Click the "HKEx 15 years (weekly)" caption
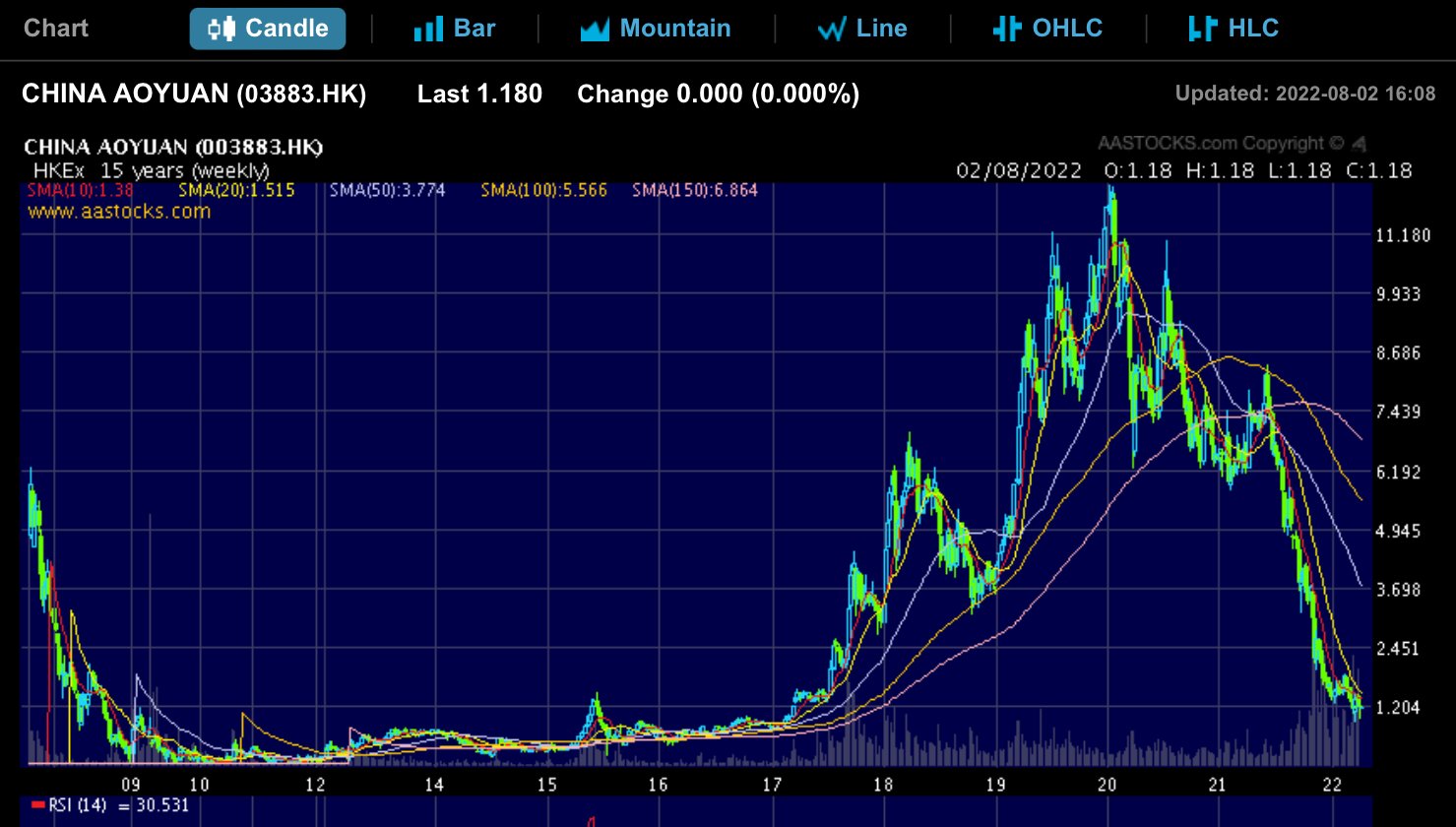The width and height of the screenshot is (1456, 827). [152, 170]
